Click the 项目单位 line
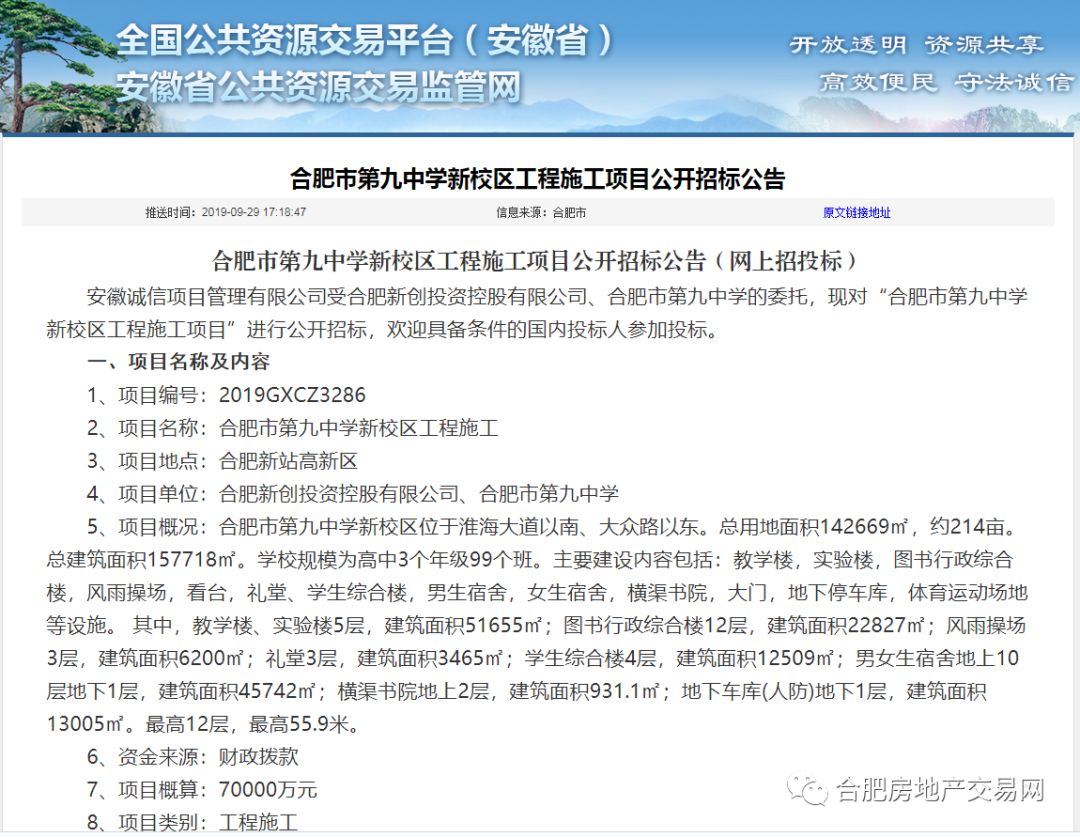 353,494
